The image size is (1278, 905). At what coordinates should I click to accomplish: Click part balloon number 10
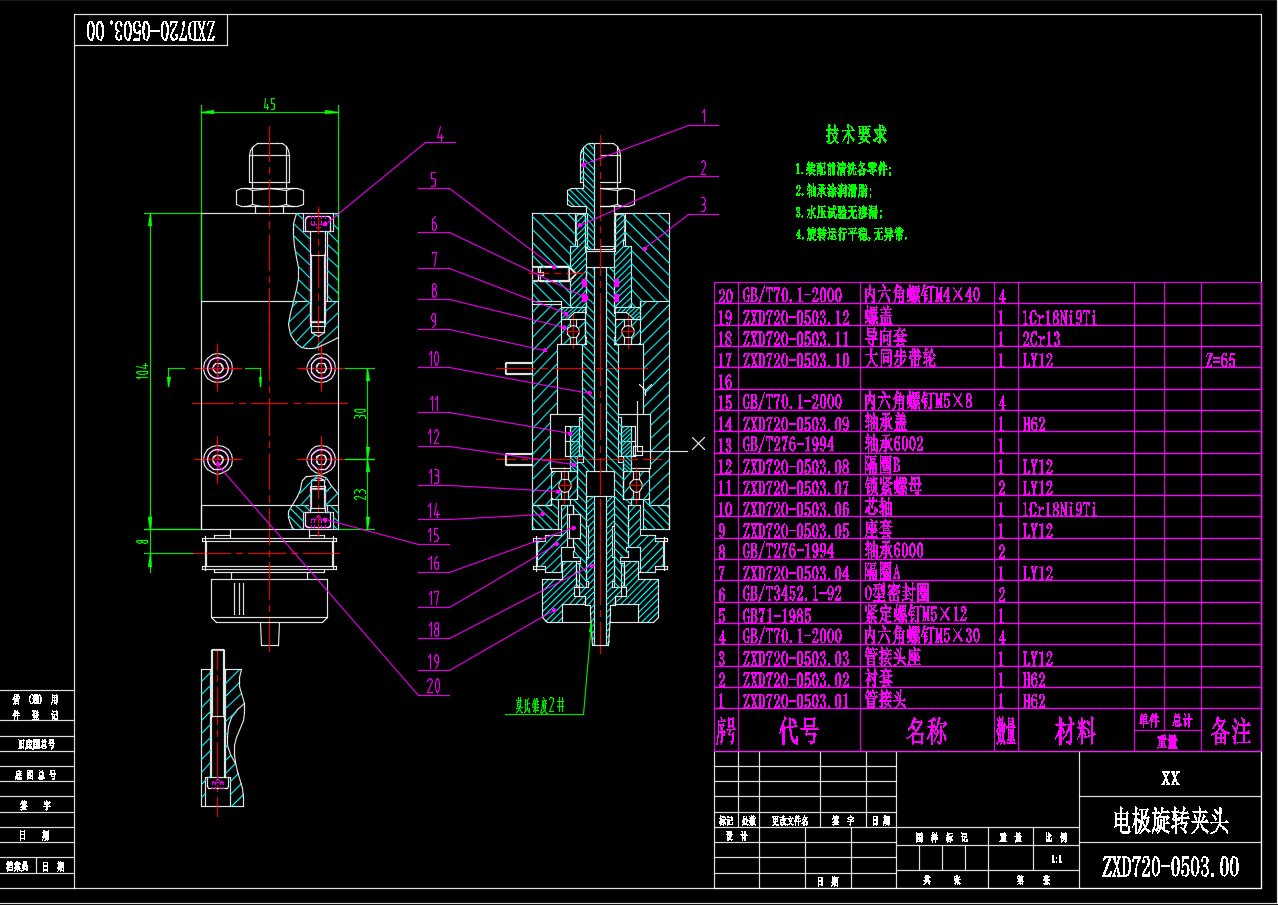(x=433, y=358)
